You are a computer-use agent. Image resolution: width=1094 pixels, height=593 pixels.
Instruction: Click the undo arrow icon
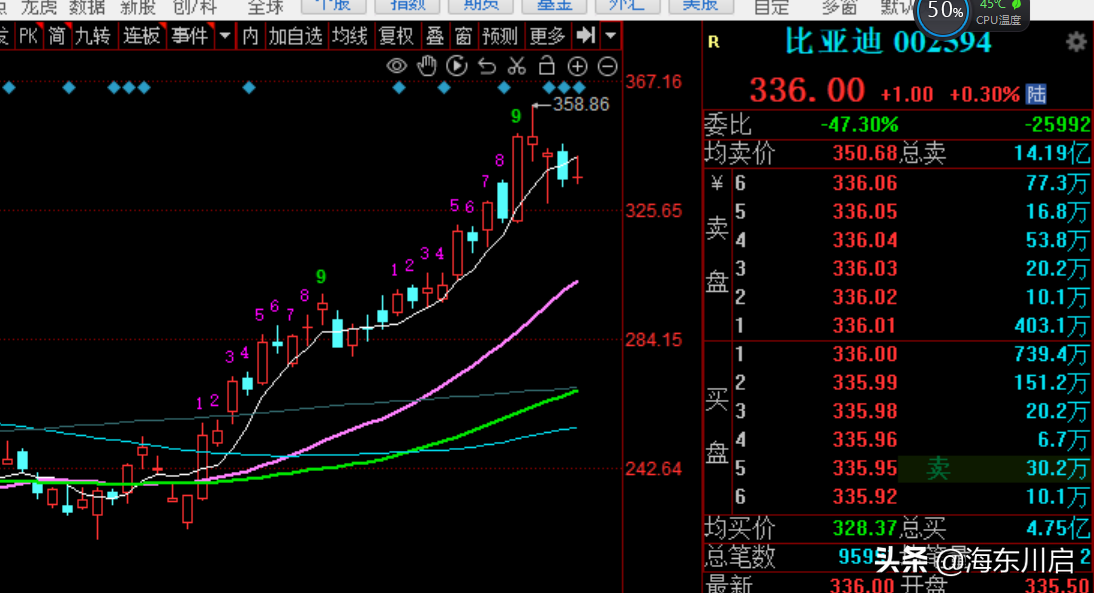487,66
